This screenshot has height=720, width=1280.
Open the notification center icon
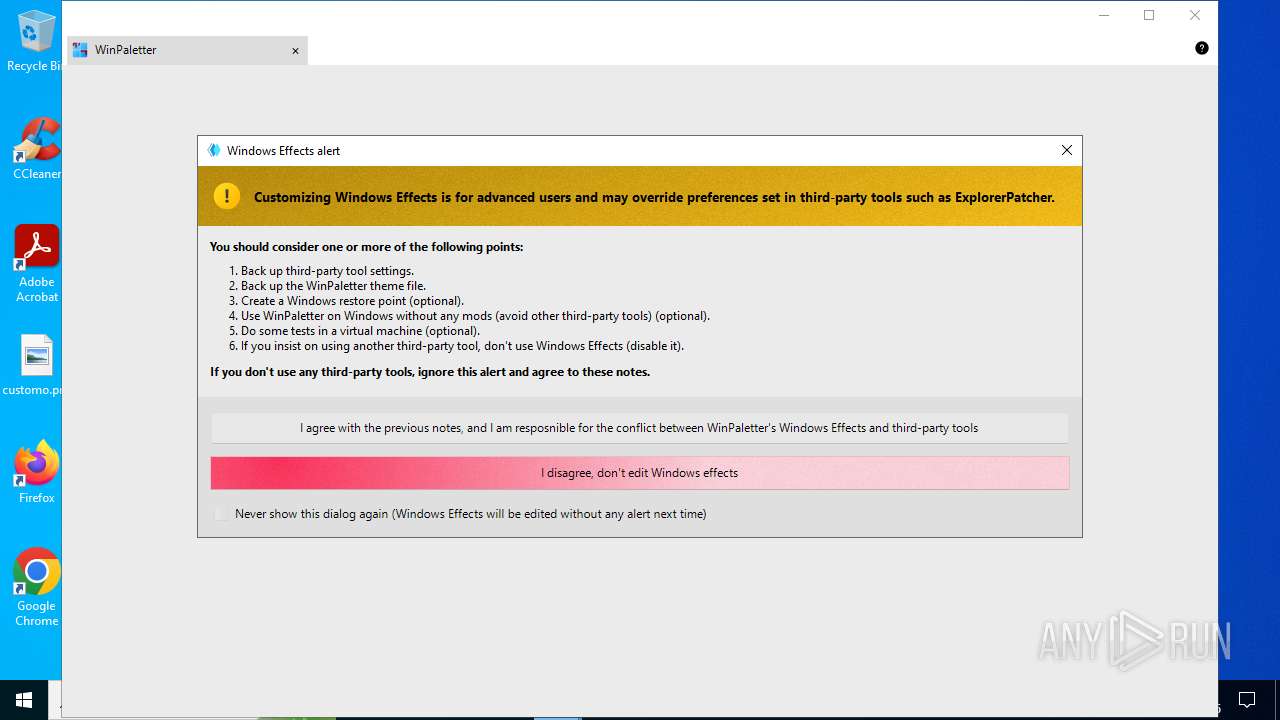click(x=1247, y=700)
